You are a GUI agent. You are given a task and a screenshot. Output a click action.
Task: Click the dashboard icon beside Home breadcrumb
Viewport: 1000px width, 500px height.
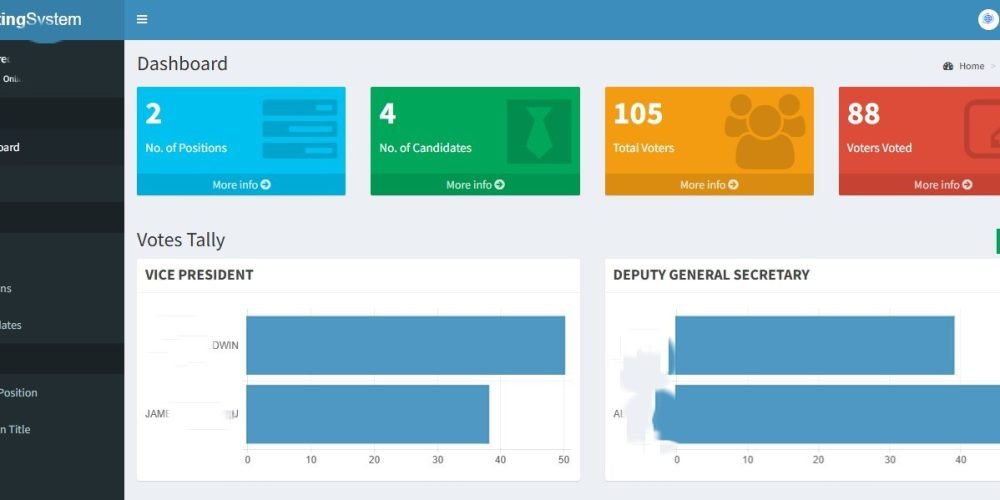[948, 66]
